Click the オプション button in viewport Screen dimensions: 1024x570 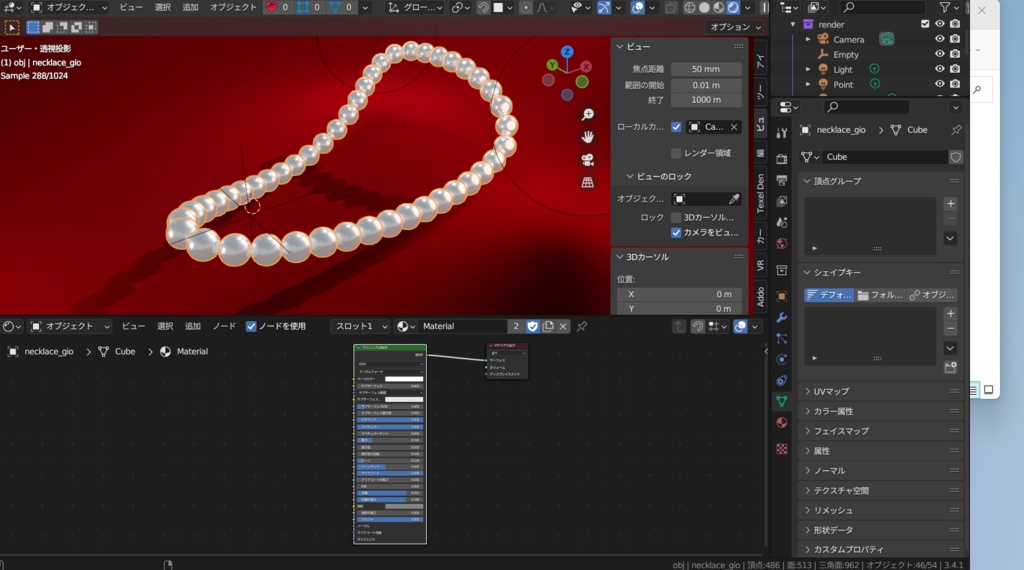pyautogui.click(x=734, y=27)
